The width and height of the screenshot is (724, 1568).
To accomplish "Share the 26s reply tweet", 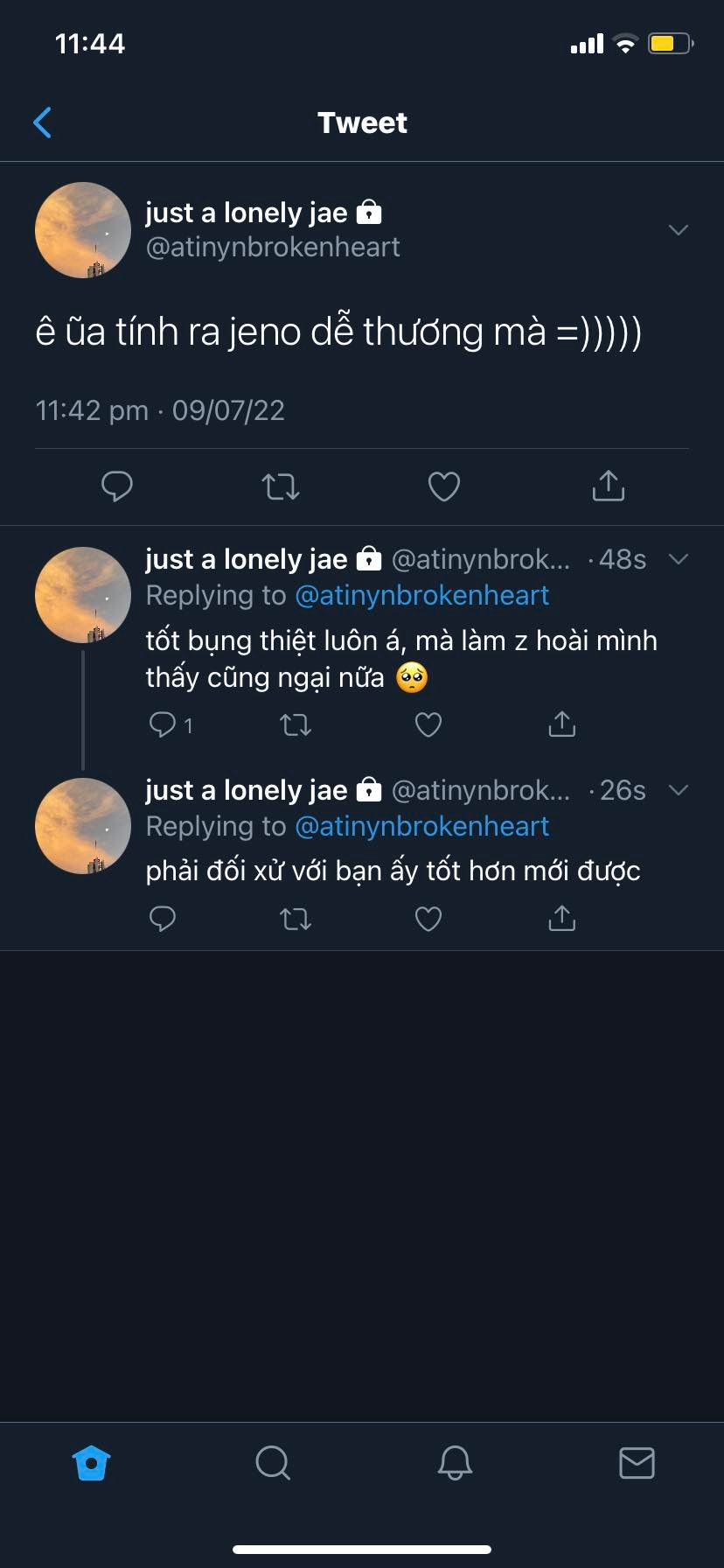I will 561,918.
